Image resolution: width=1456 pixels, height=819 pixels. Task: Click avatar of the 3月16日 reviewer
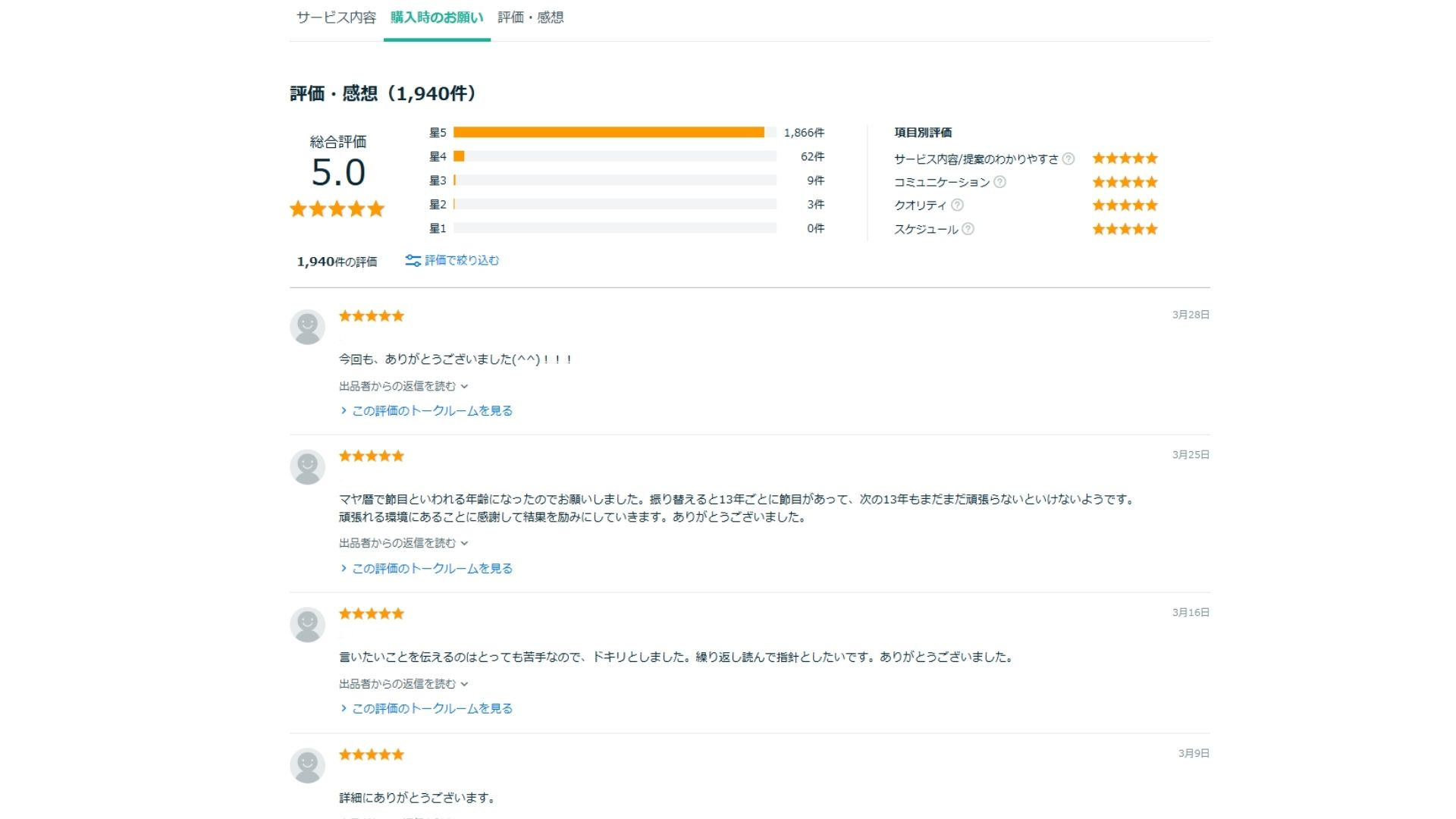(x=307, y=625)
